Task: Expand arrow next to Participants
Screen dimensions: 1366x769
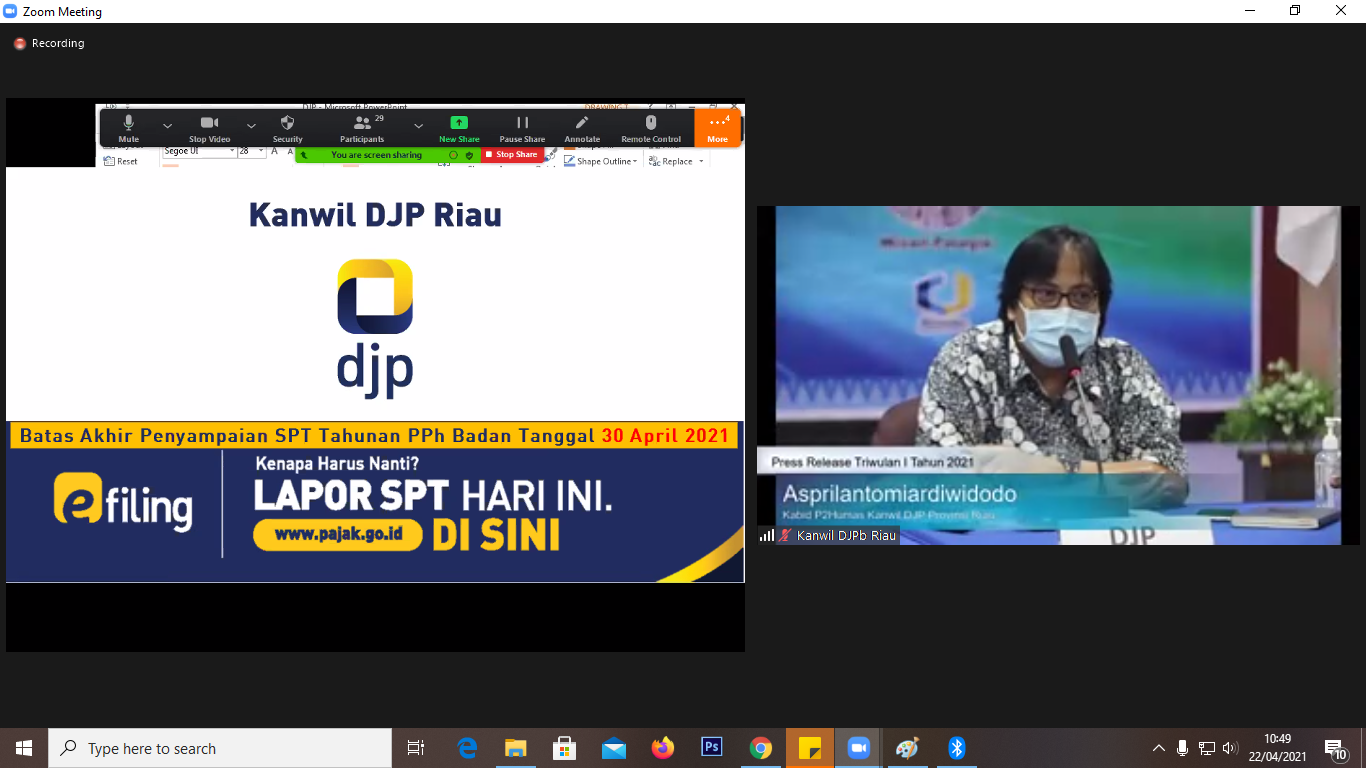Action: [418, 126]
